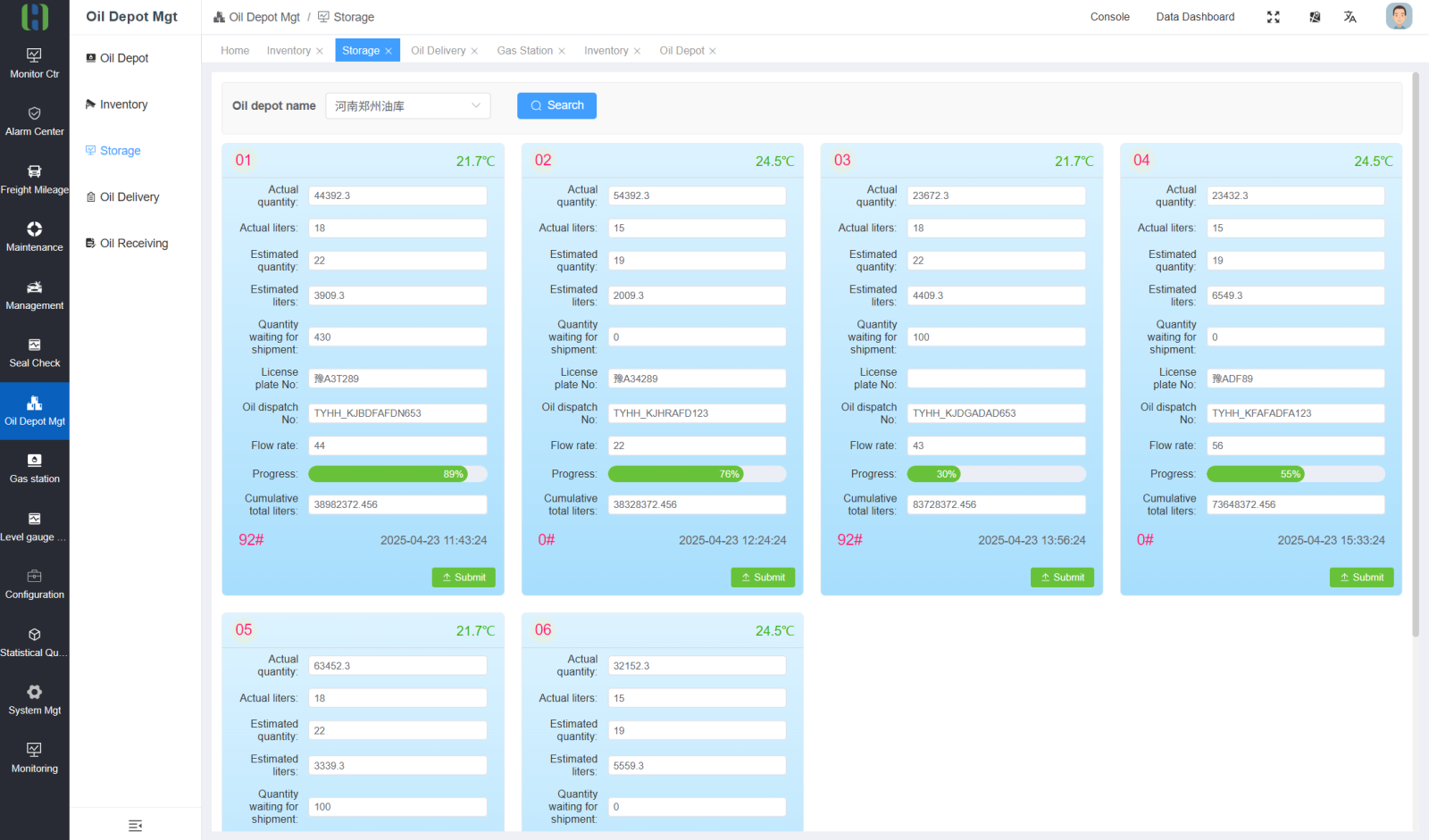Click tank 03 progress bar at 30%
Viewport: 1429px width, 840px height.
pos(997,474)
